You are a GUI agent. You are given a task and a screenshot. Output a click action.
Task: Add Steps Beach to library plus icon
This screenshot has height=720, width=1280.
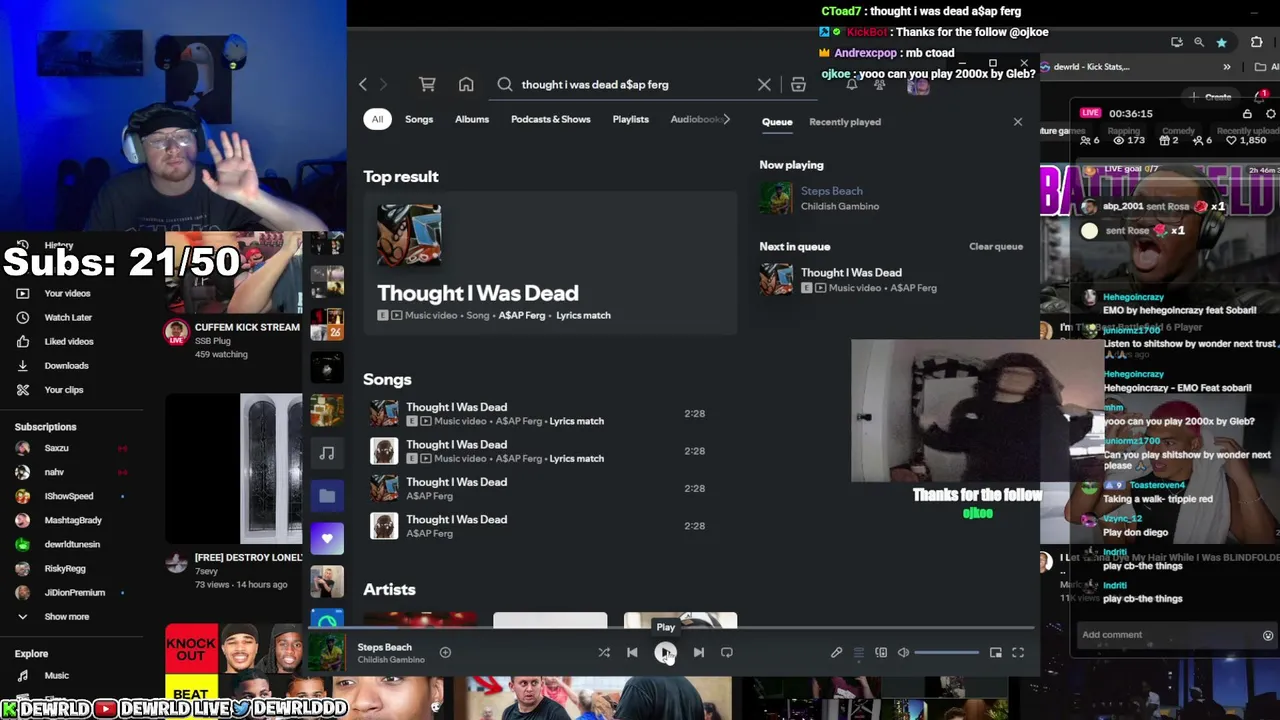(x=445, y=653)
